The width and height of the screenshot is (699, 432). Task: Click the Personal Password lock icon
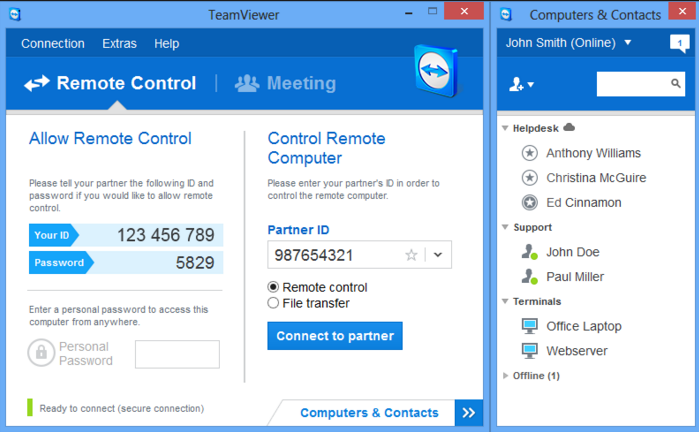pos(41,353)
